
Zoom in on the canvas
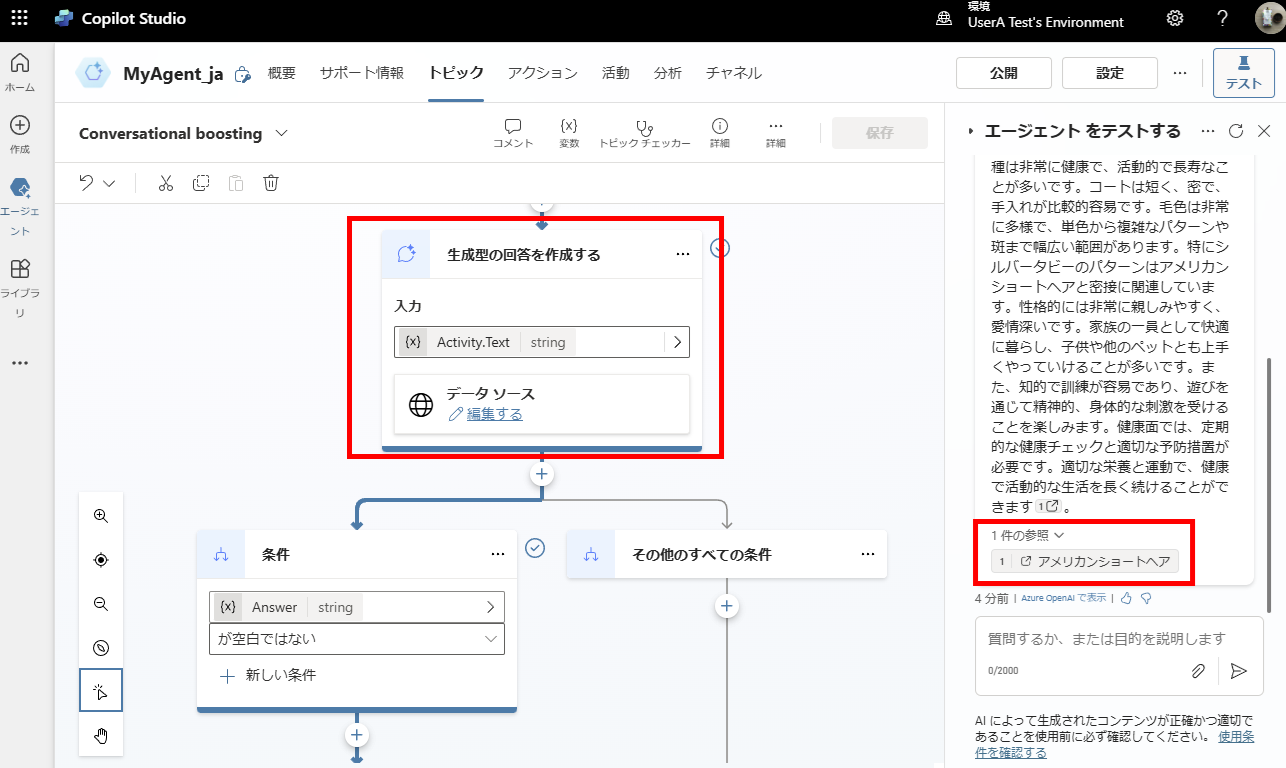pyautogui.click(x=100, y=515)
